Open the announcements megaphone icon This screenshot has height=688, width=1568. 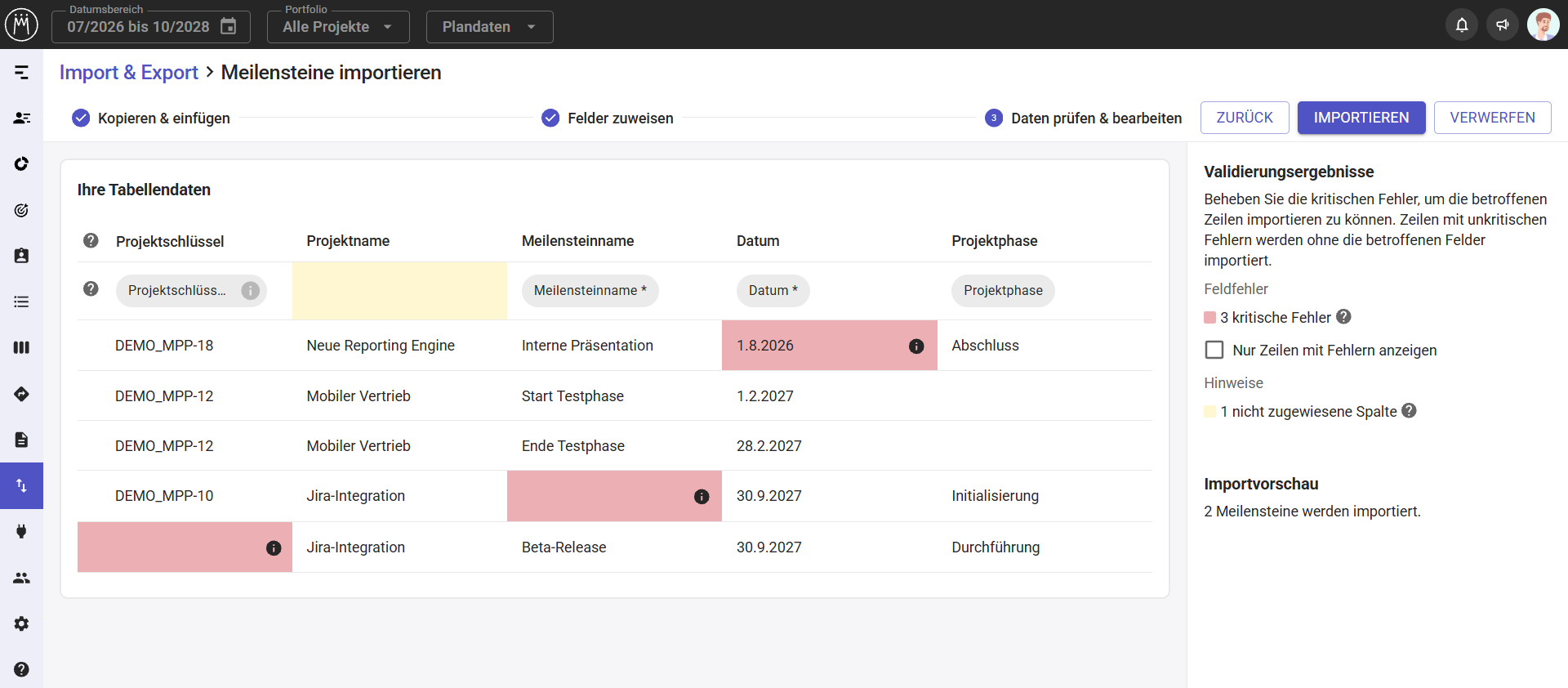click(1503, 25)
